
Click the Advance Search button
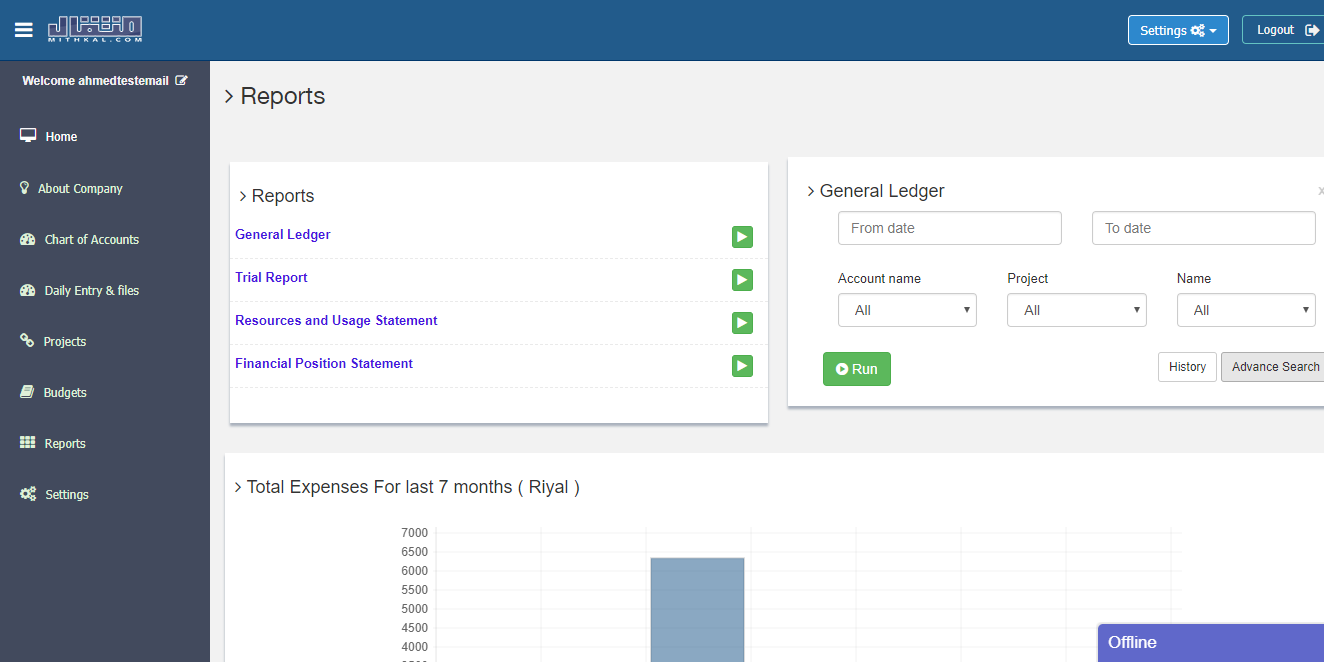pyautogui.click(x=1274, y=367)
